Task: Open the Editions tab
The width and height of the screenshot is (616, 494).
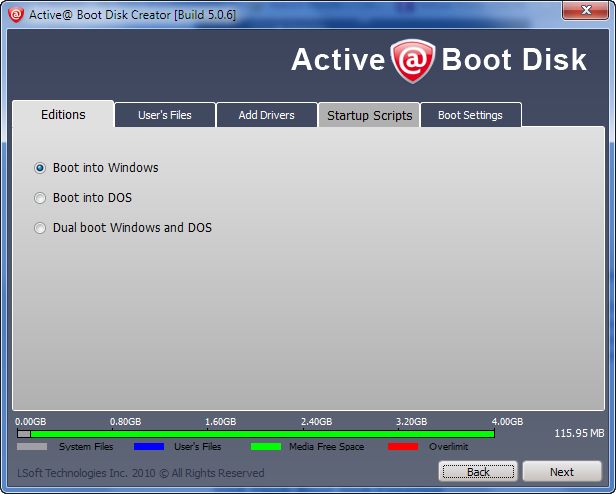Action: coord(63,114)
